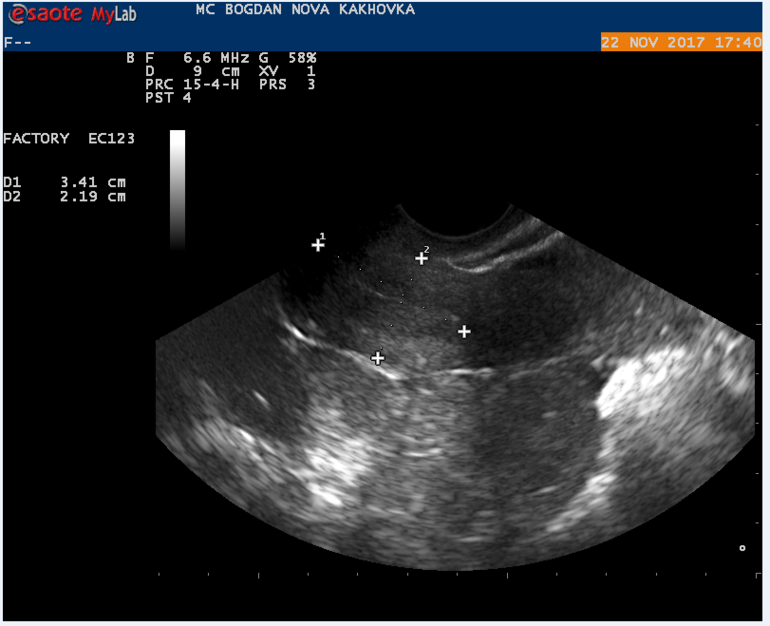Image resolution: width=770 pixels, height=626 pixels.
Task: Click the caliper cross labeled 2
Action: point(422,258)
